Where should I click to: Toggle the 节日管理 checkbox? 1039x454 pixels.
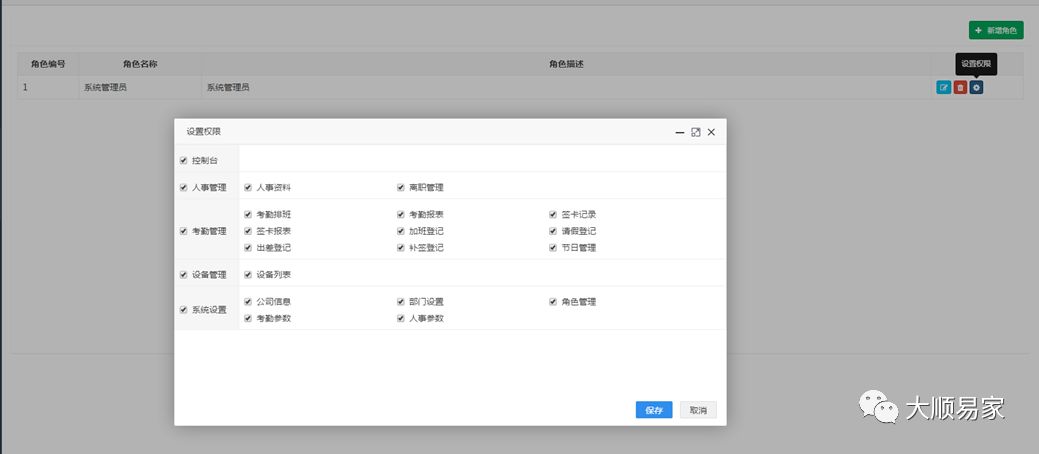click(x=553, y=247)
